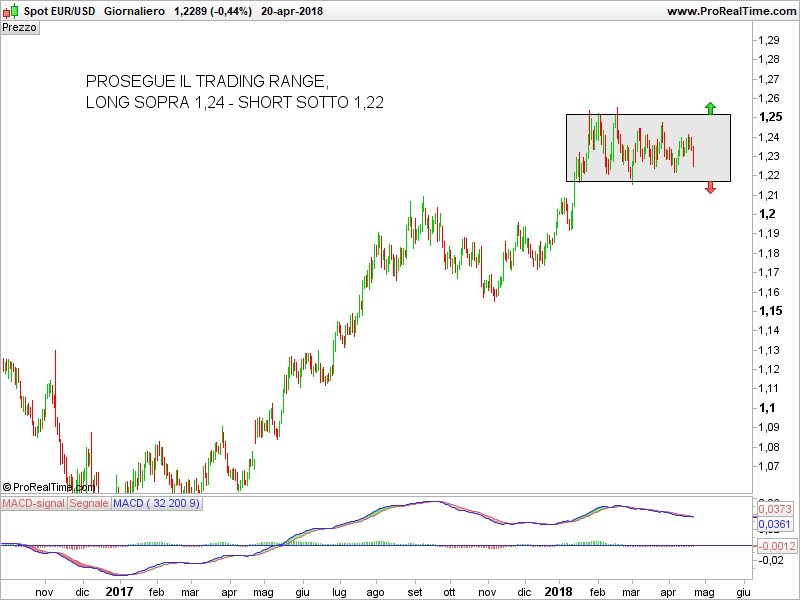Click the 2018 marker on the time axis

558,591
